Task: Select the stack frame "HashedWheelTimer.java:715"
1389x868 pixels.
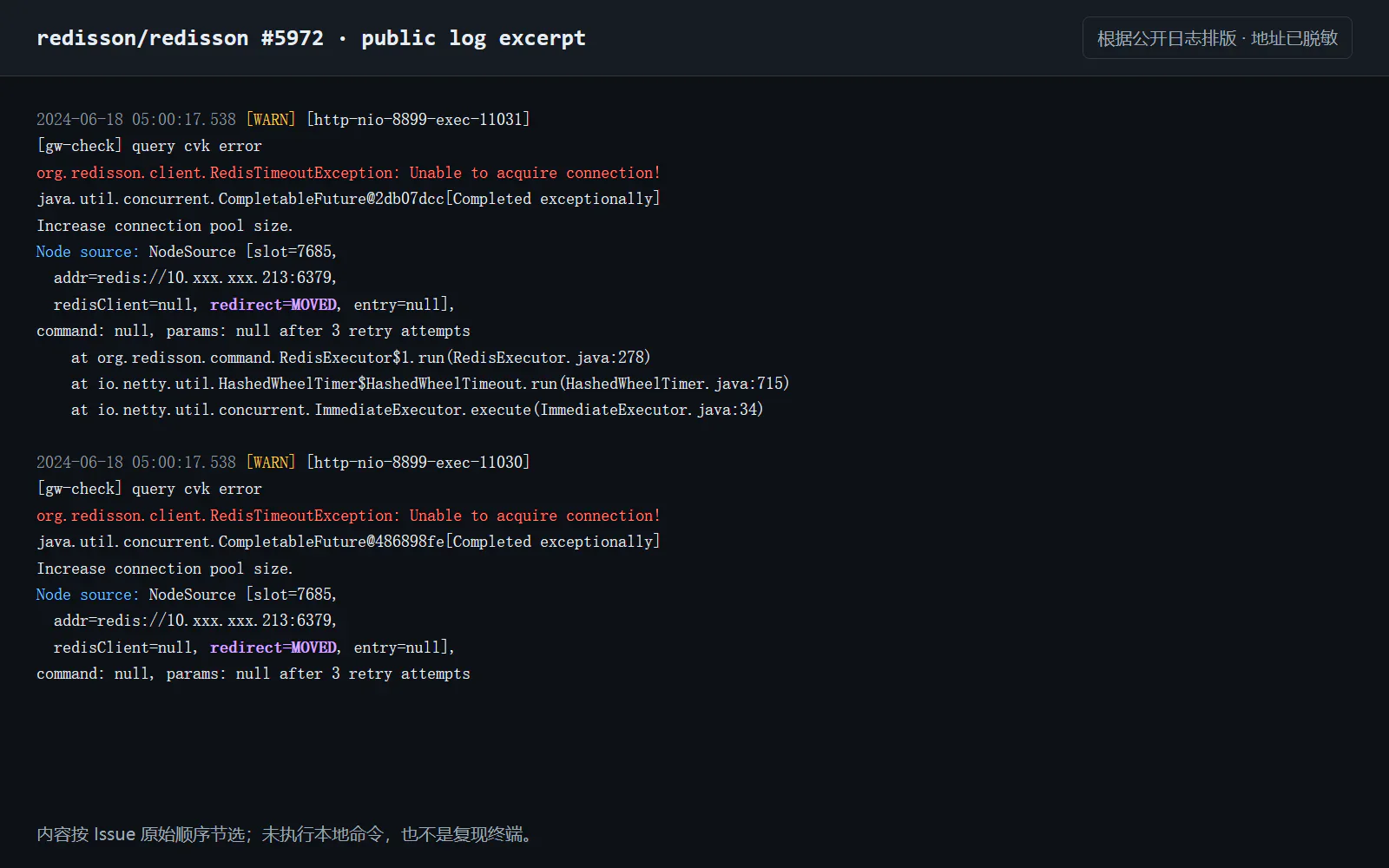Action: point(430,384)
